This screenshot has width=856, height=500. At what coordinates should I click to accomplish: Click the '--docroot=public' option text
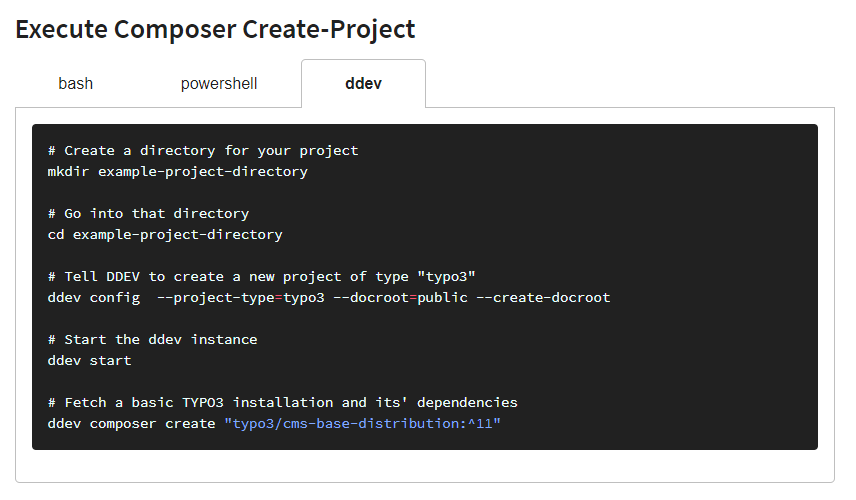[400, 297]
